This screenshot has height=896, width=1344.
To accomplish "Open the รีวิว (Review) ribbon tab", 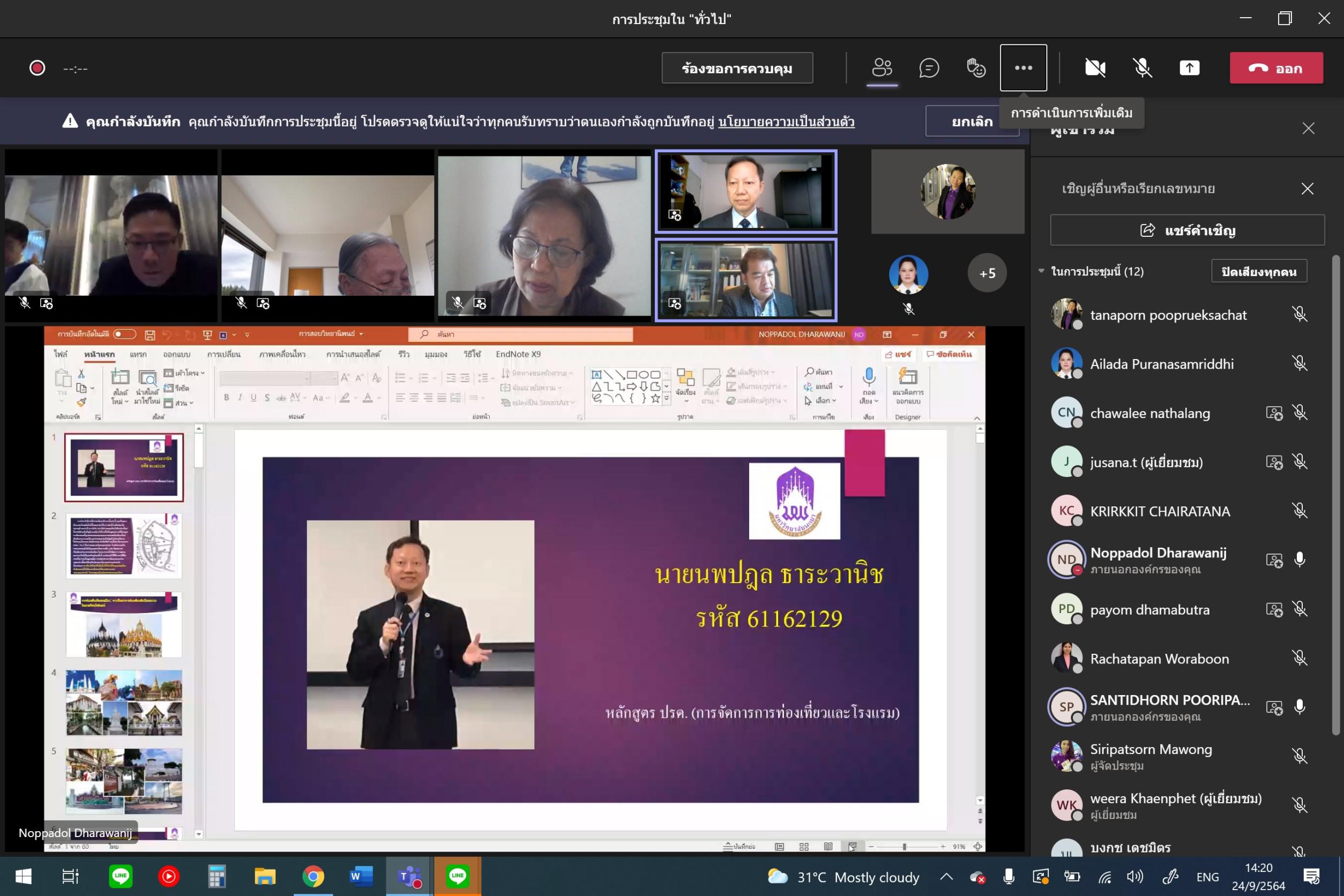I will coord(404,354).
